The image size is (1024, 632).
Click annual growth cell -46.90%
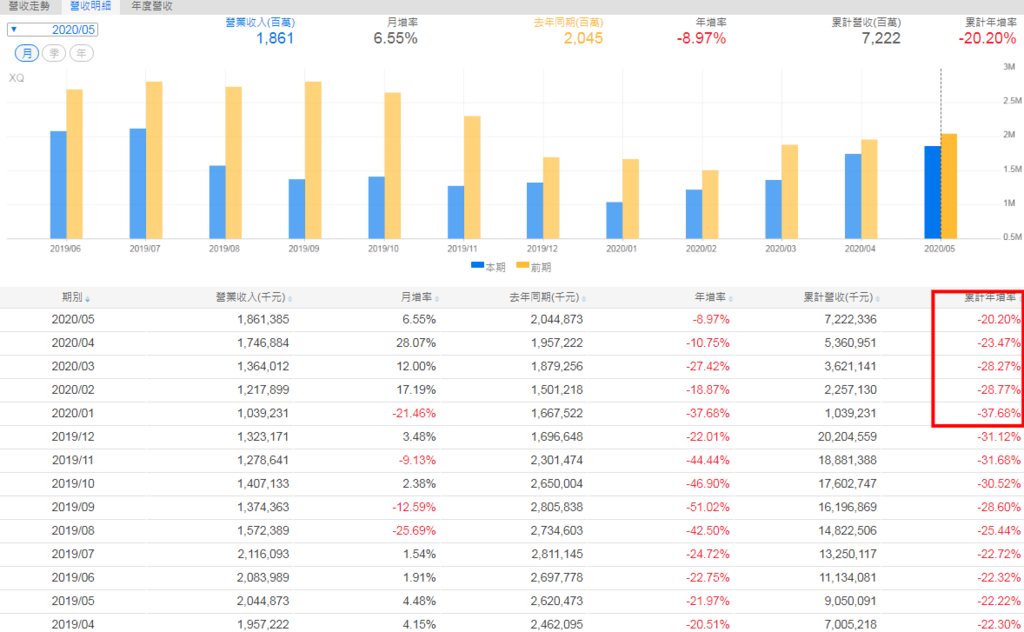(708, 484)
